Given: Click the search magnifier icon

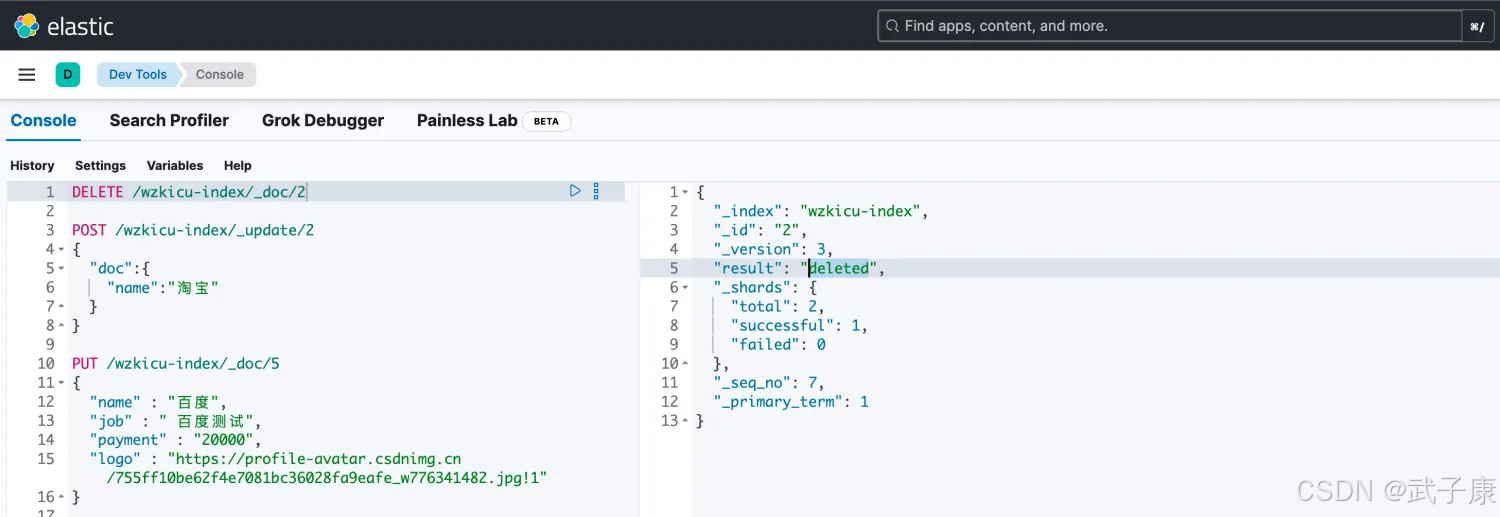Looking at the screenshot, I should click(x=891, y=26).
